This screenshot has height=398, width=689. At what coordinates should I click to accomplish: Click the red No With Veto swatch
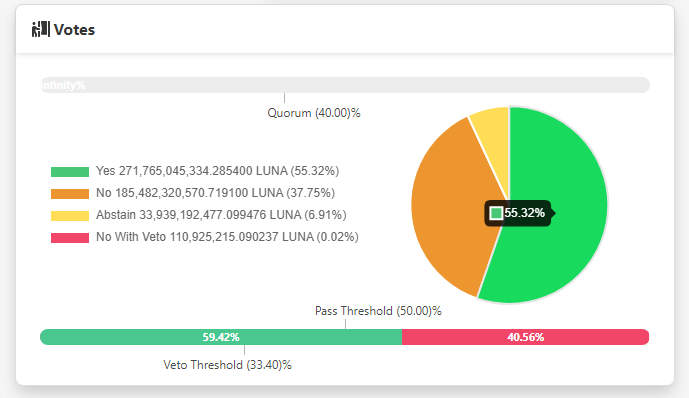pos(70,237)
